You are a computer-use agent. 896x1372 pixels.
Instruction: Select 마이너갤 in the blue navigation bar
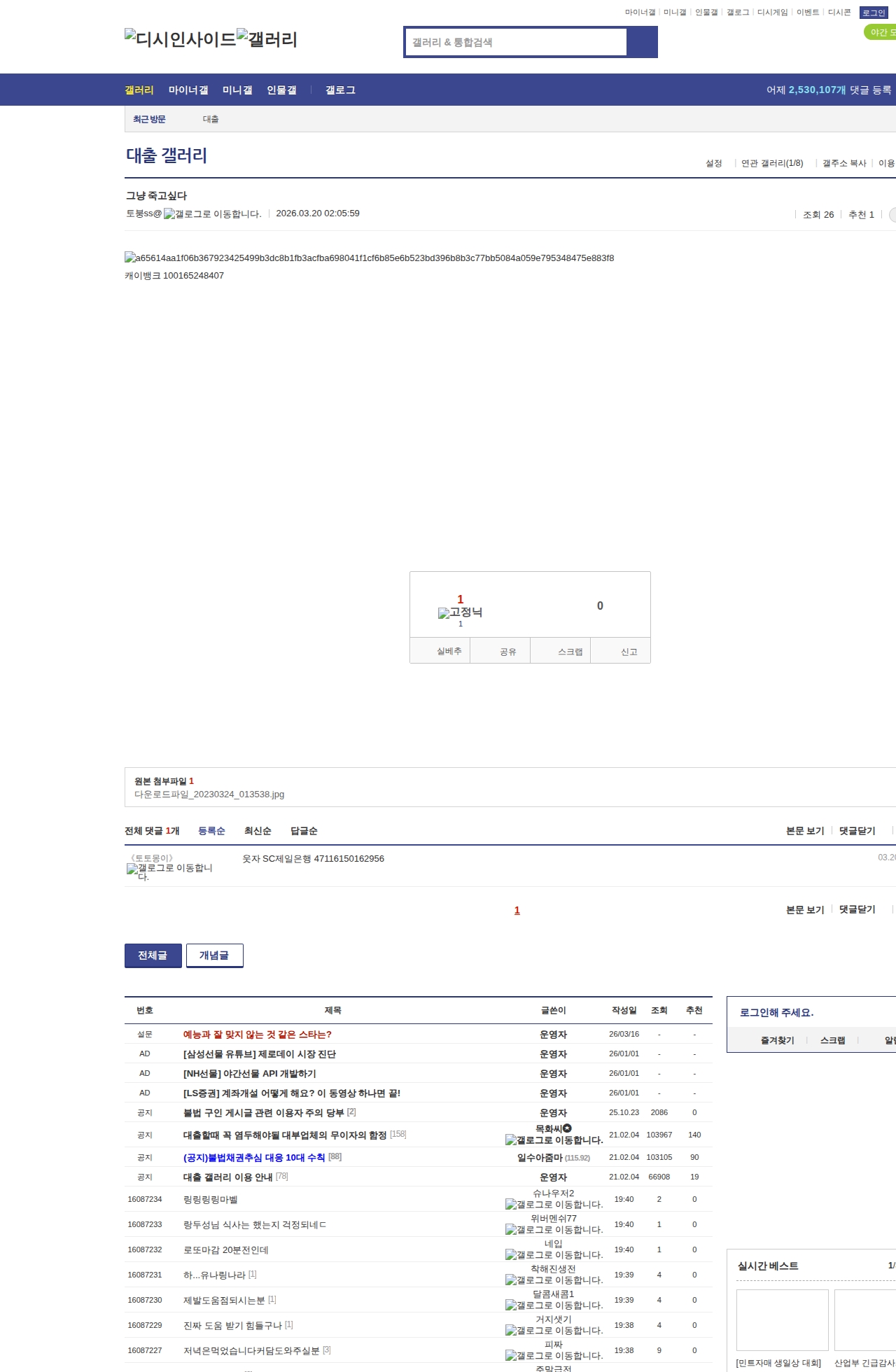coord(188,90)
